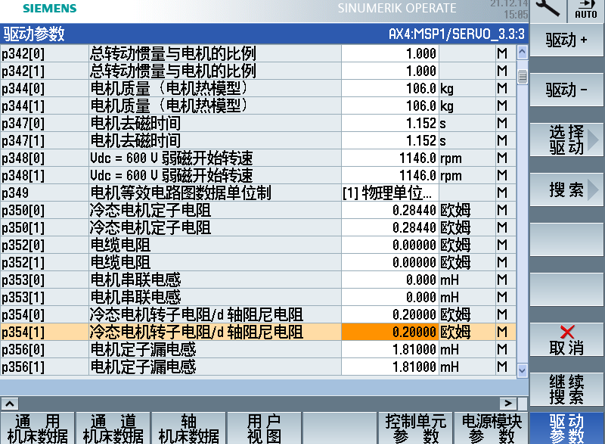Click parameter number p350[1]
This screenshot has height=444, width=605.
point(23,228)
